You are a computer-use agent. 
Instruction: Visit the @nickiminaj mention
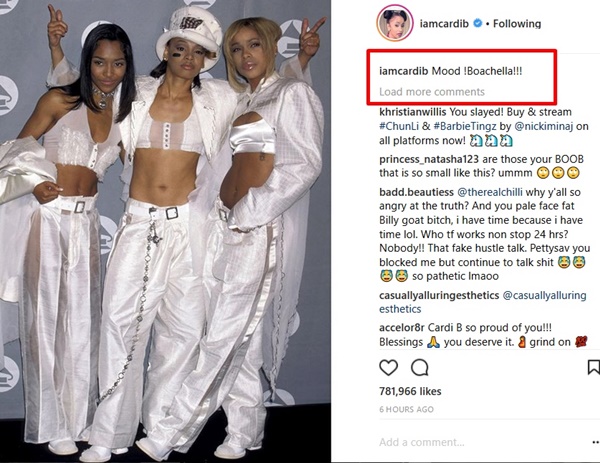click(x=543, y=126)
